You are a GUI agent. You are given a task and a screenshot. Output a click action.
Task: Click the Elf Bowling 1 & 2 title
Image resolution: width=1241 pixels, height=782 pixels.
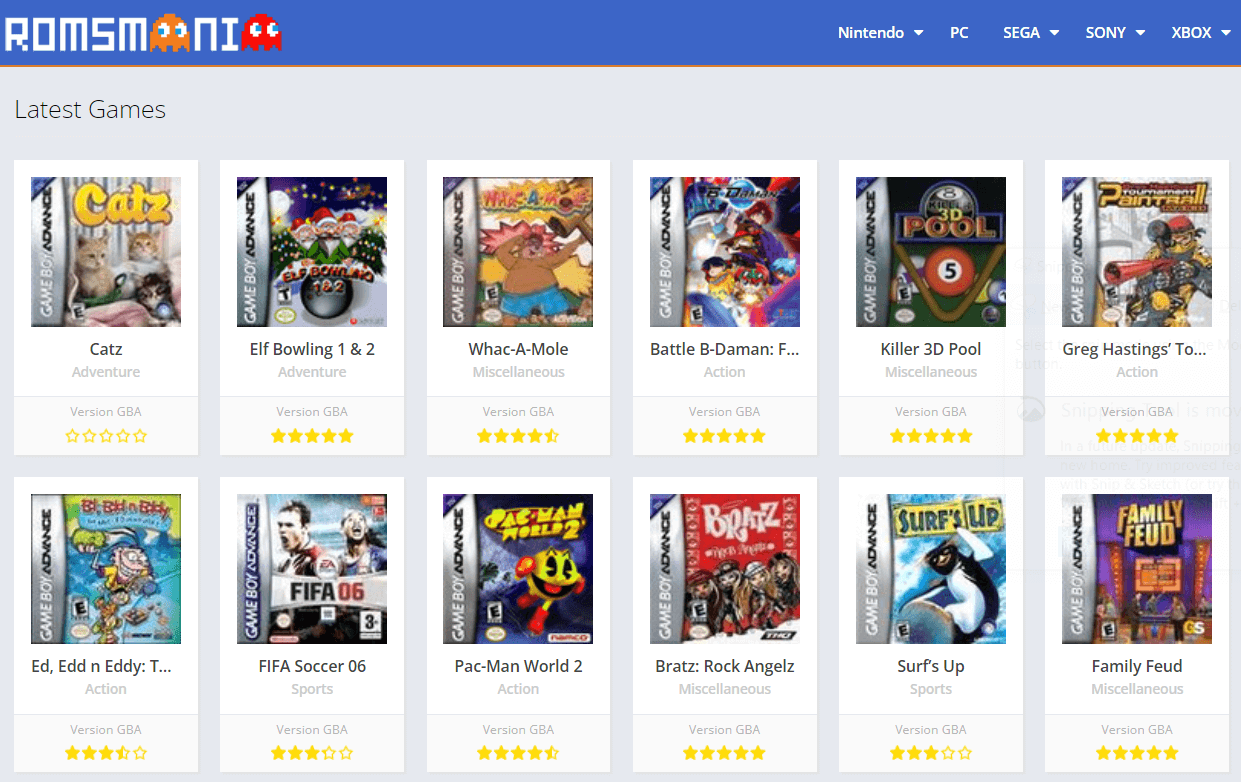pos(312,349)
